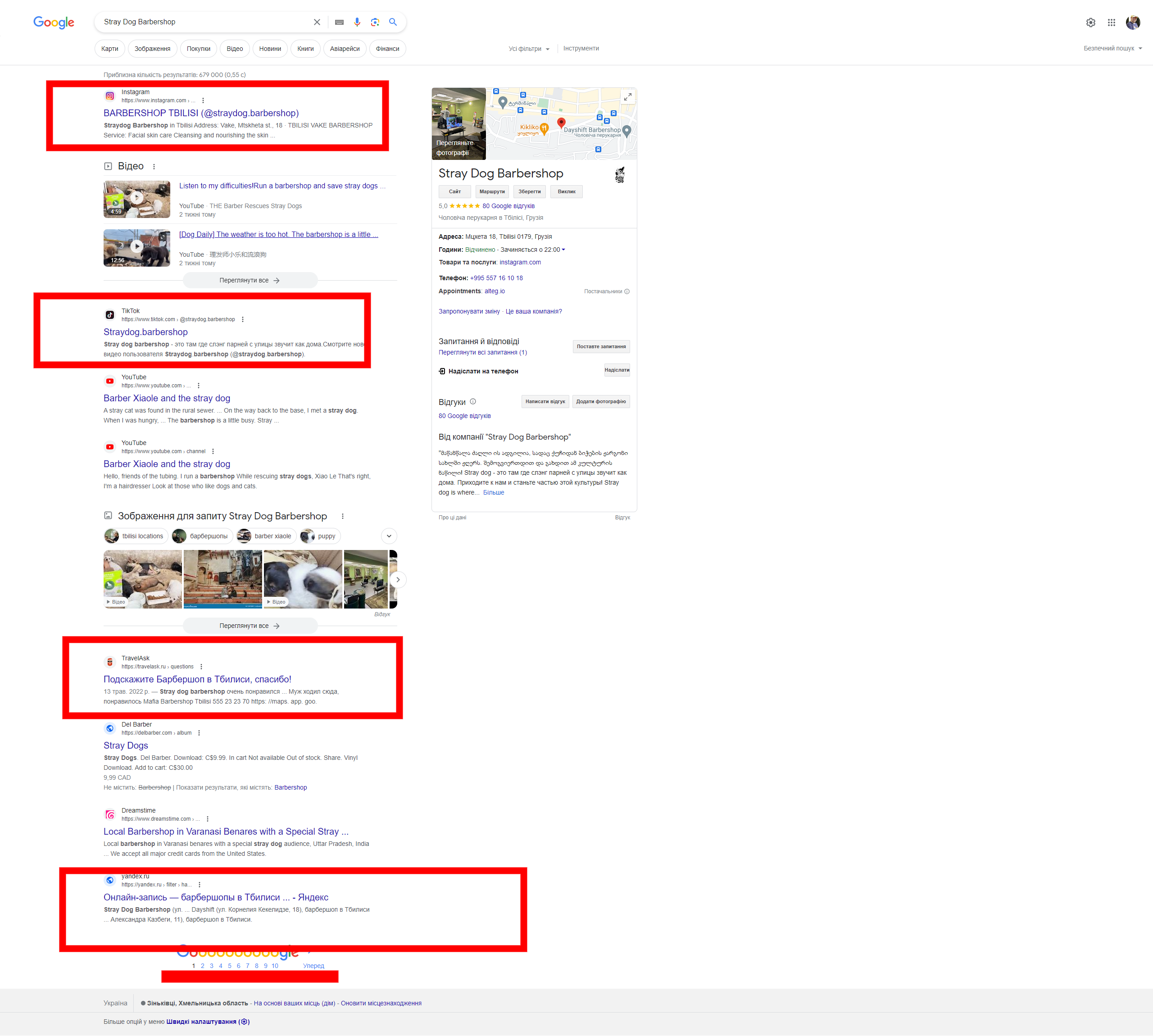Open the Безпечний пошук dropdown
The height and width of the screenshot is (1036, 1153).
point(1112,48)
